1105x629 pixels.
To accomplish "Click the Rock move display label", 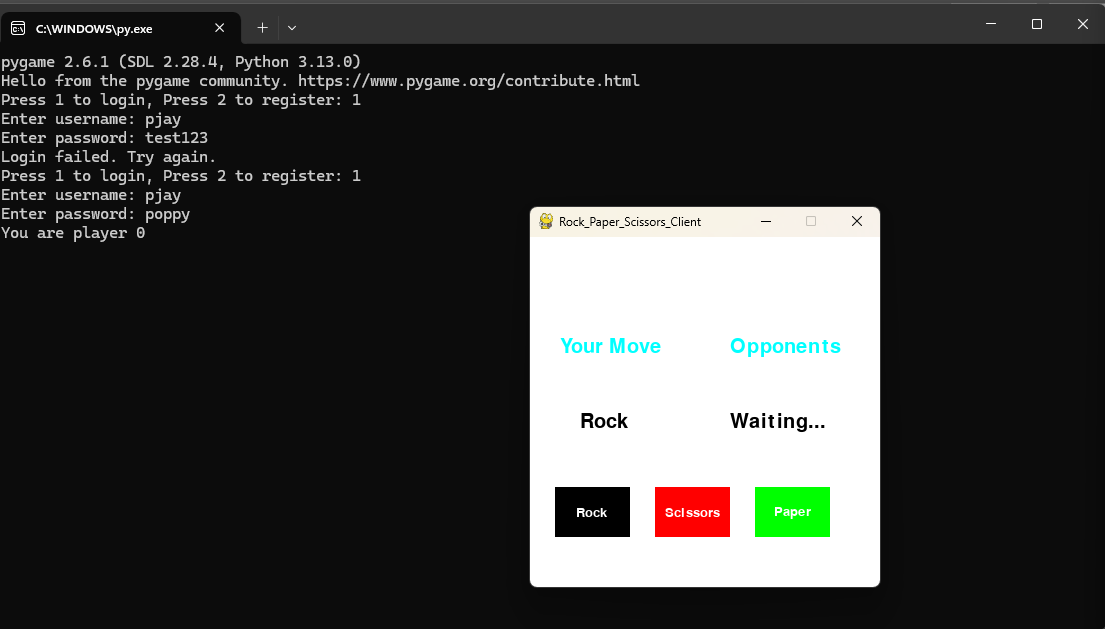I will tap(603, 421).
